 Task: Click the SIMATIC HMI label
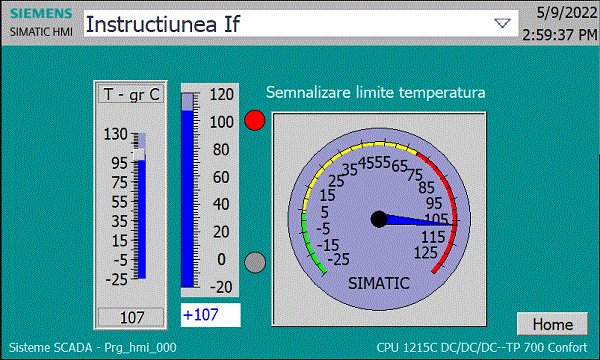coord(41,32)
